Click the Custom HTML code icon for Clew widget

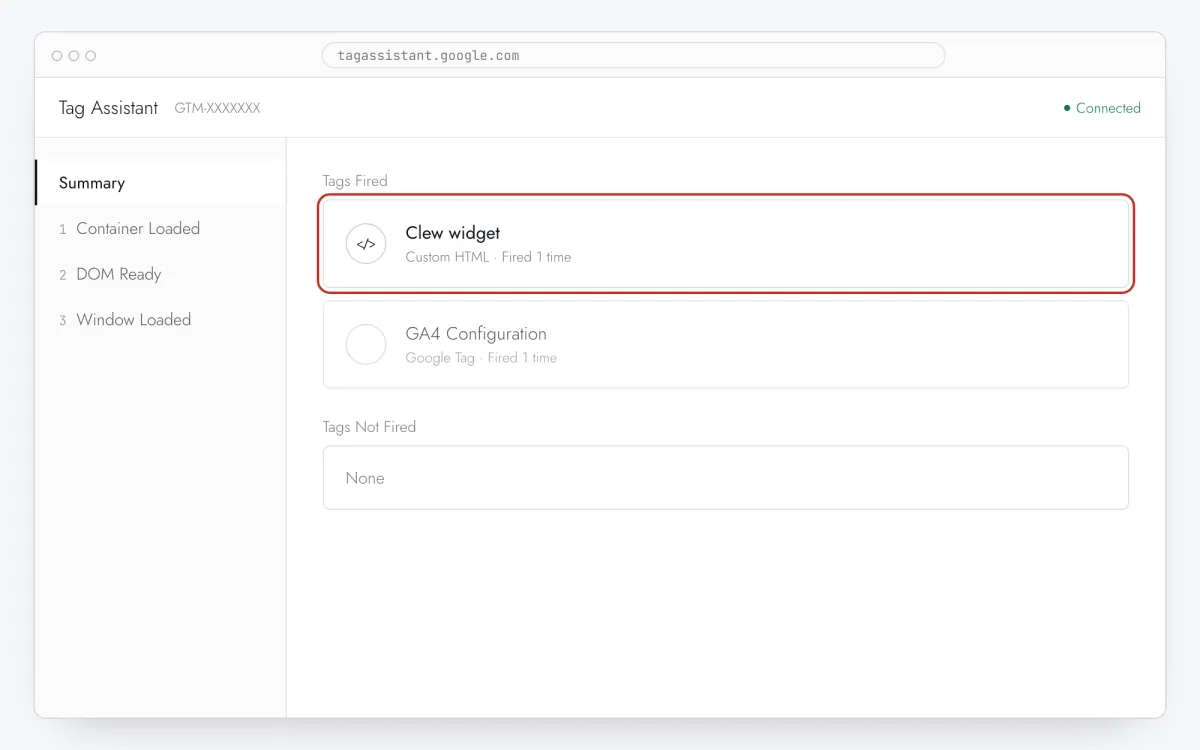pyautogui.click(x=366, y=244)
